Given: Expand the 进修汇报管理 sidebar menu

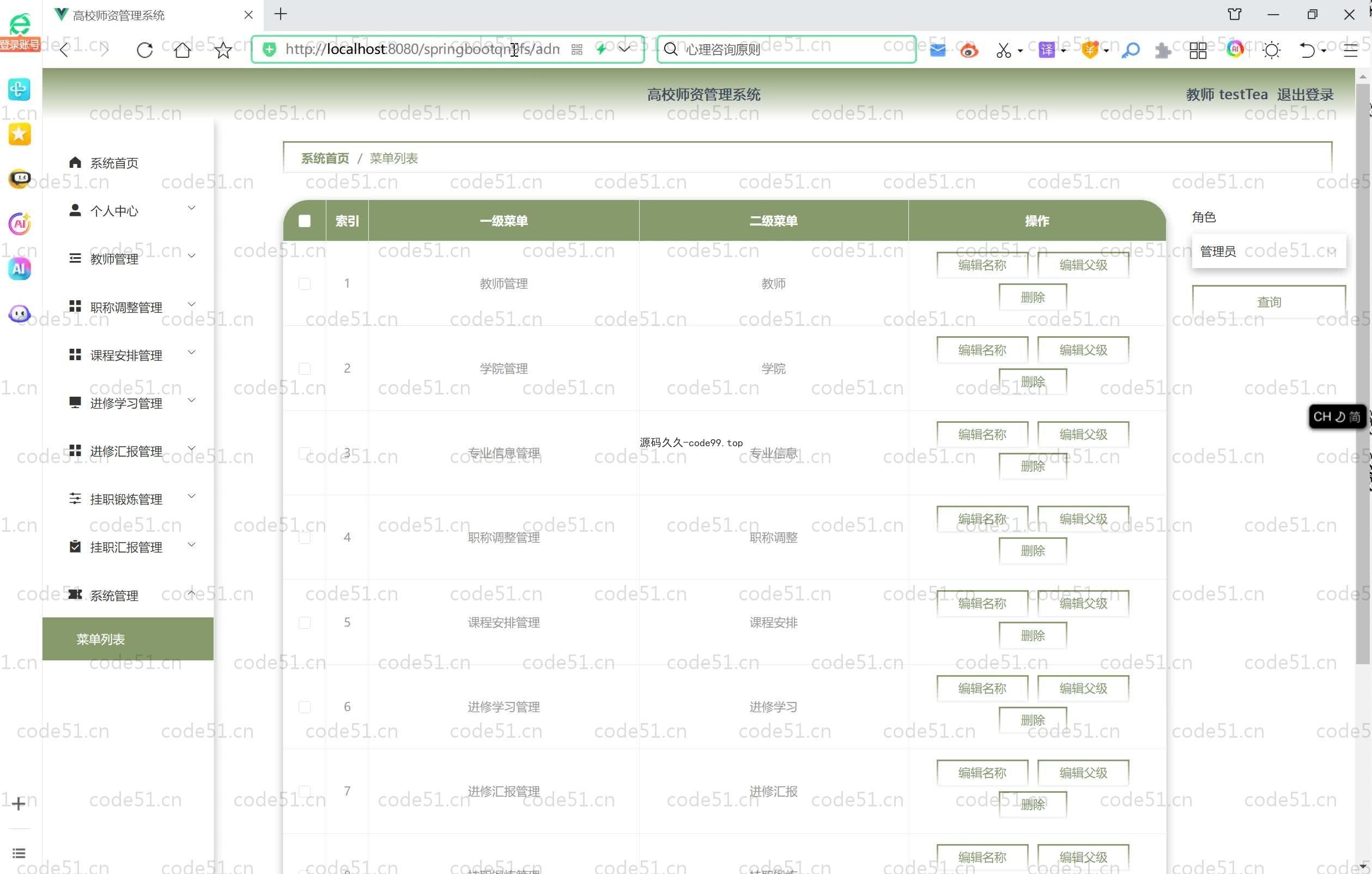Looking at the screenshot, I should tap(128, 451).
